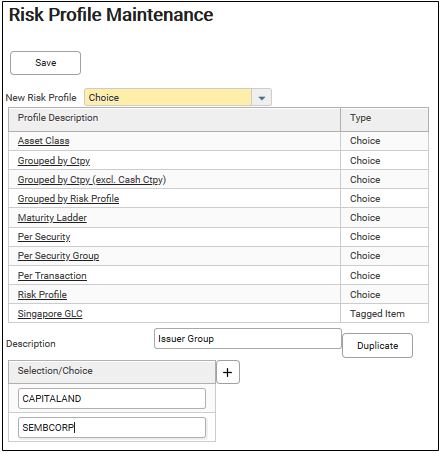Open Grouped by Ctpy (excl. Cash Ctpy)

coord(92,180)
